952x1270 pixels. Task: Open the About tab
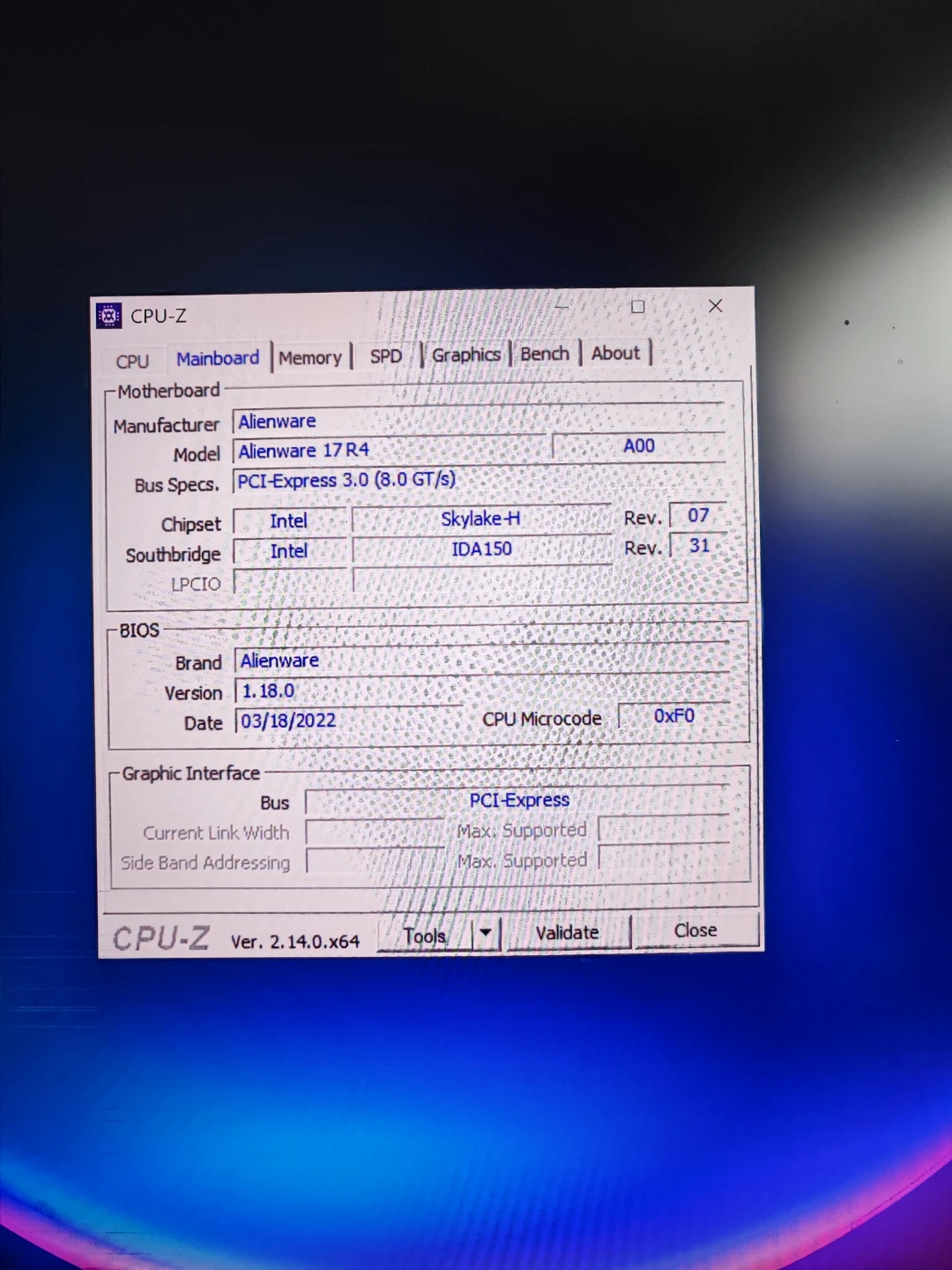coord(615,353)
